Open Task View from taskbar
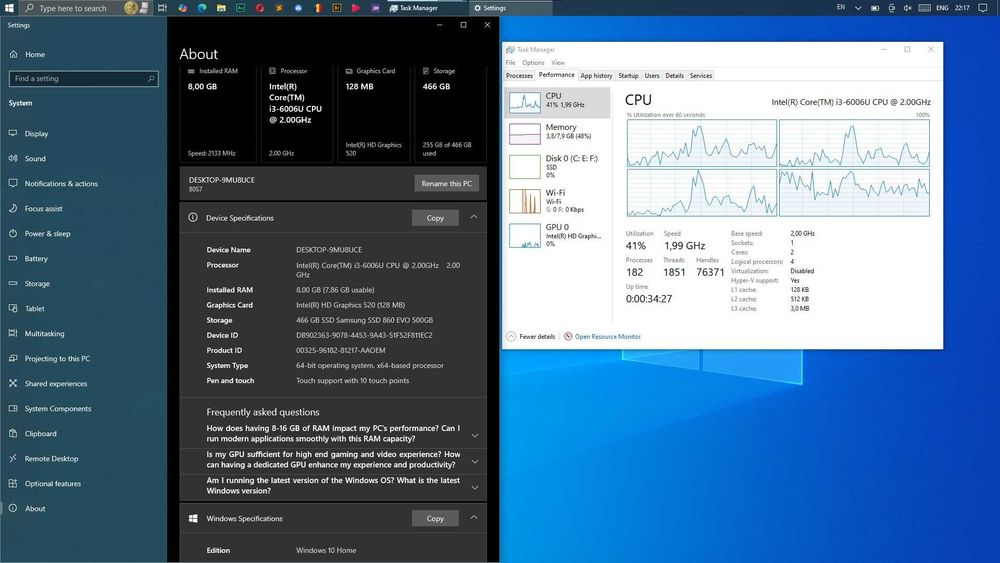 pyautogui.click(x=162, y=8)
